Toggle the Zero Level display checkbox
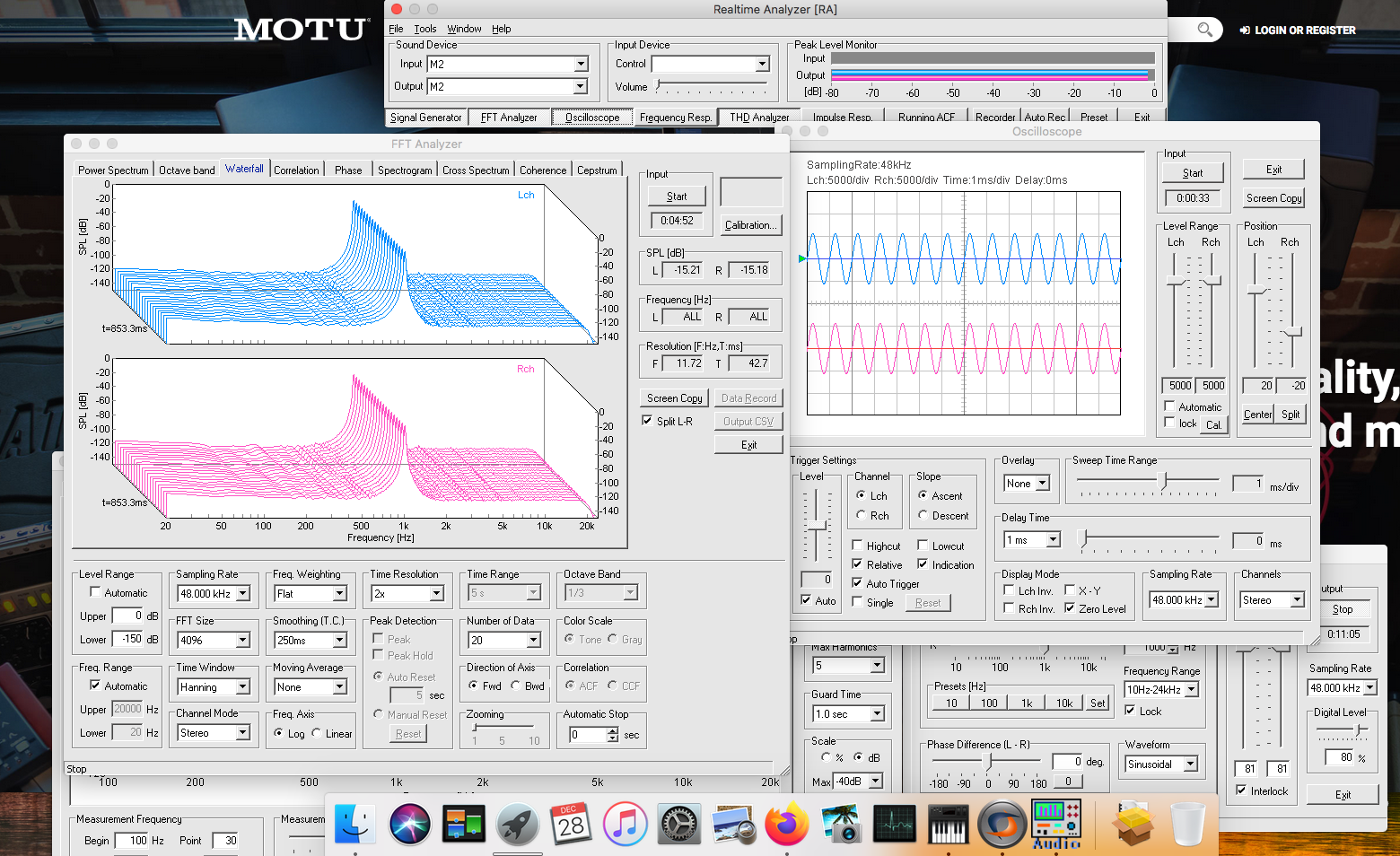1400x856 pixels. (x=1070, y=608)
